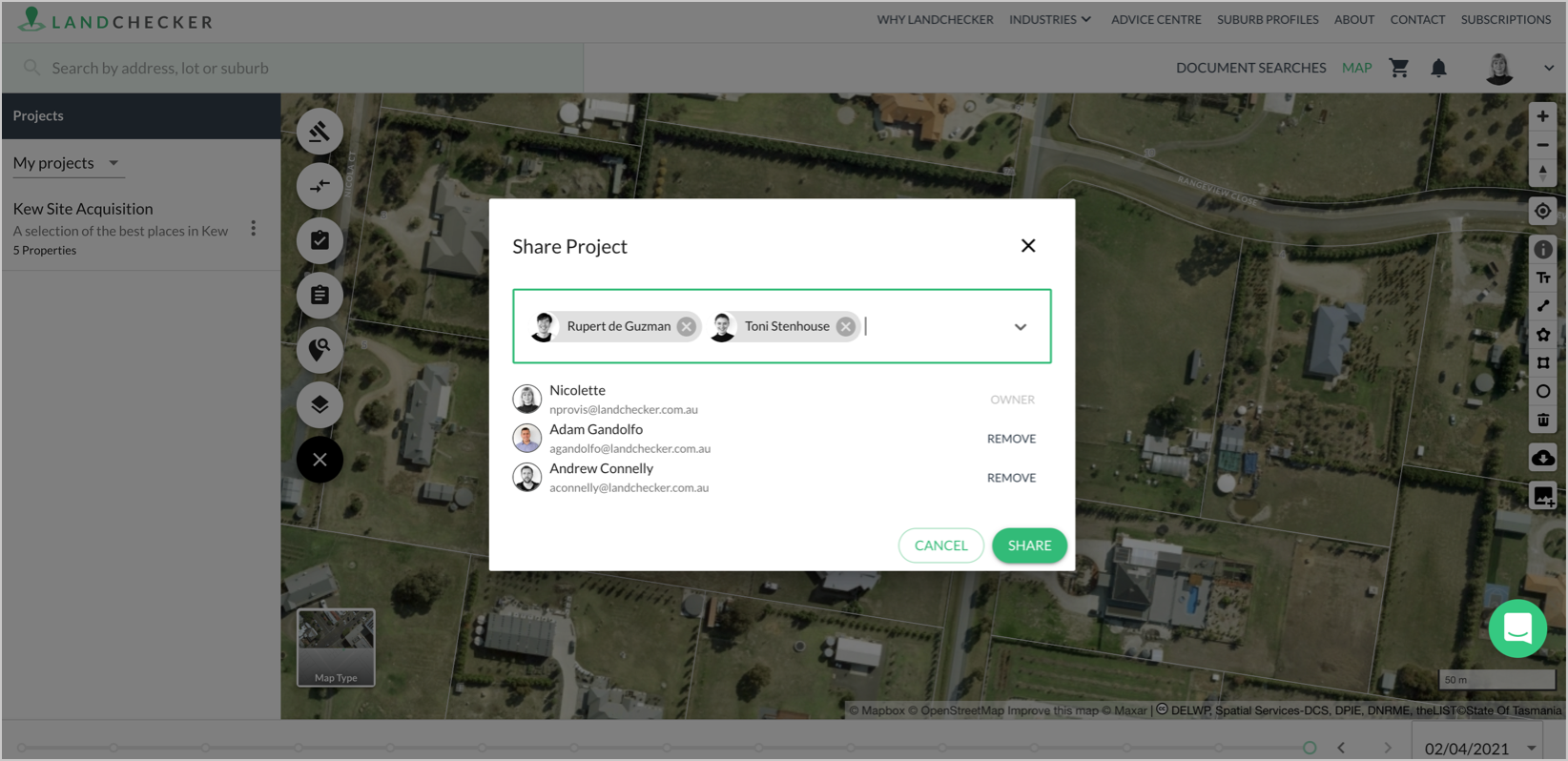Image resolution: width=1568 pixels, height=761 pixels.
Task: Go to Landchecker home via logo
Action: (115, 20)
